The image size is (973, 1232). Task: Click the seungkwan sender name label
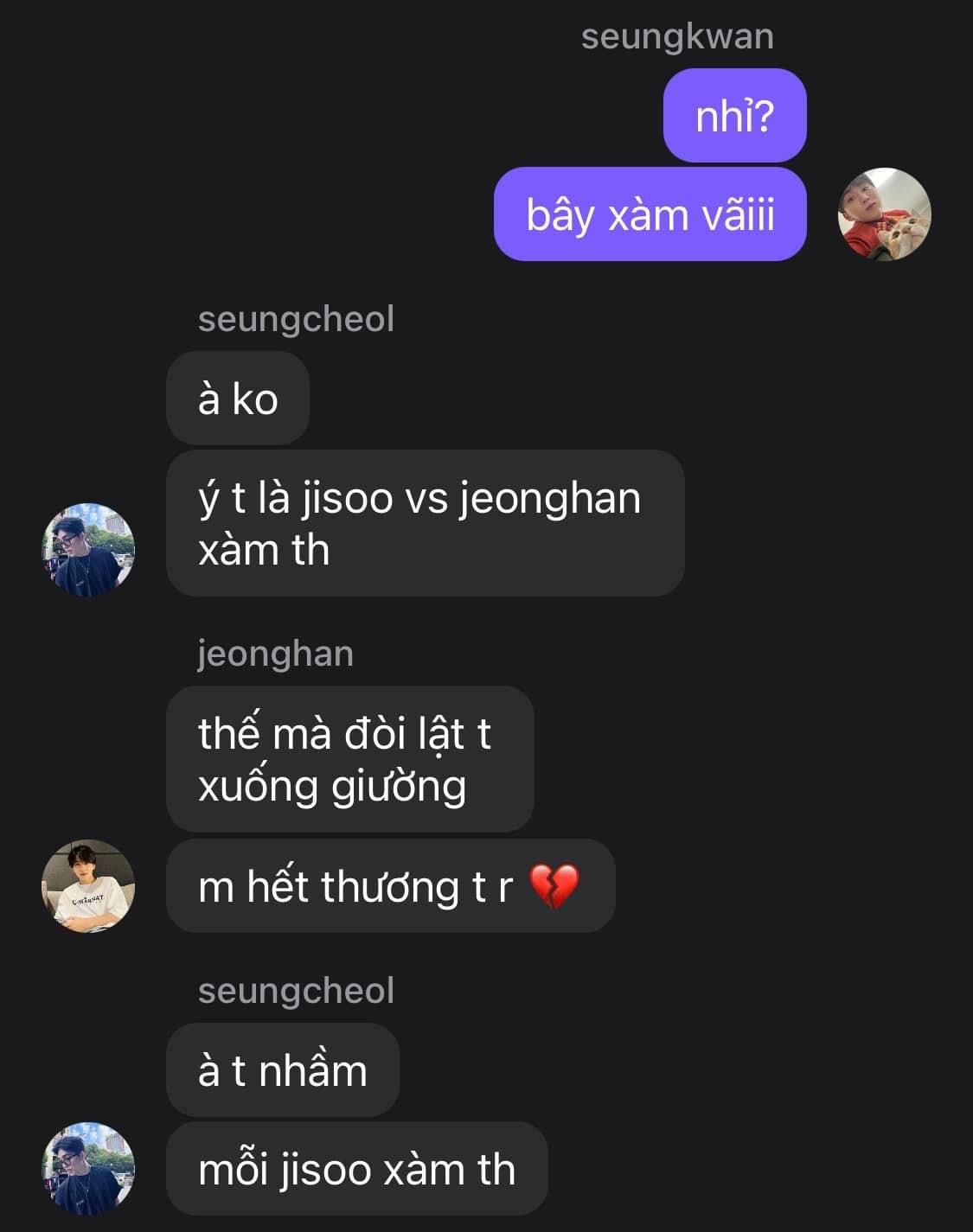[677, 37]
